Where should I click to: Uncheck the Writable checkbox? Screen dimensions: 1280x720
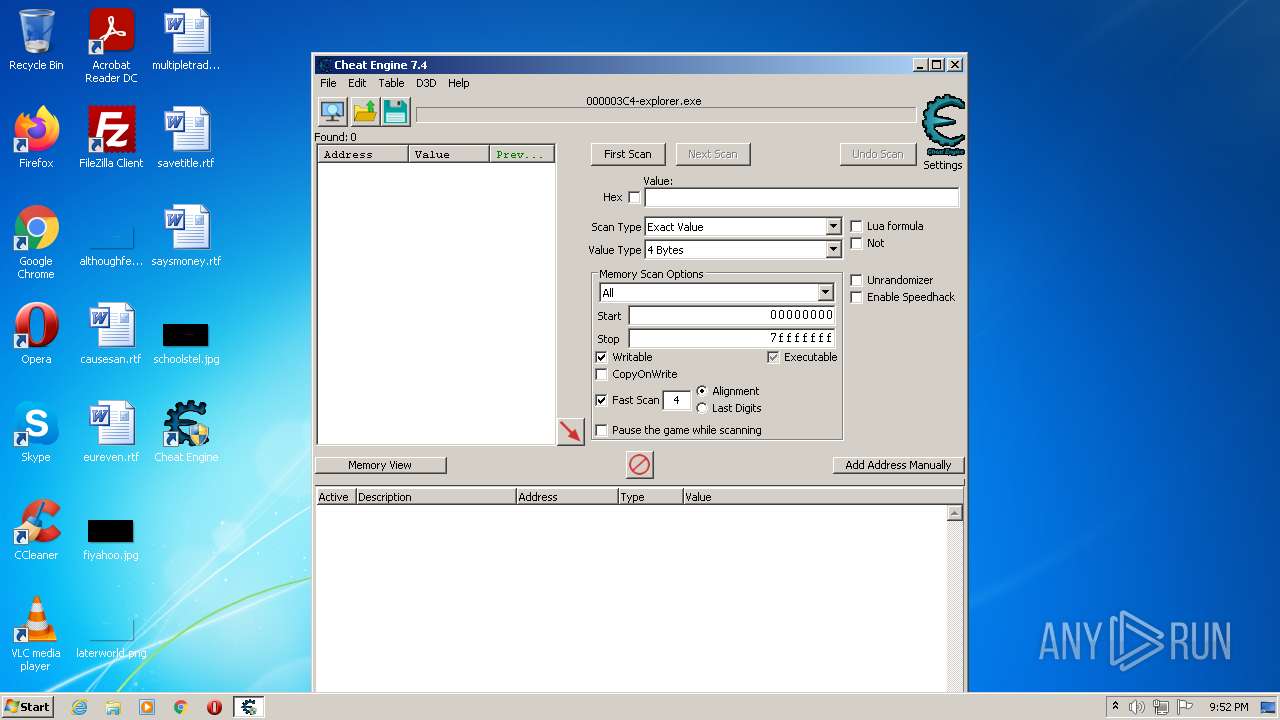click(601, 357)
